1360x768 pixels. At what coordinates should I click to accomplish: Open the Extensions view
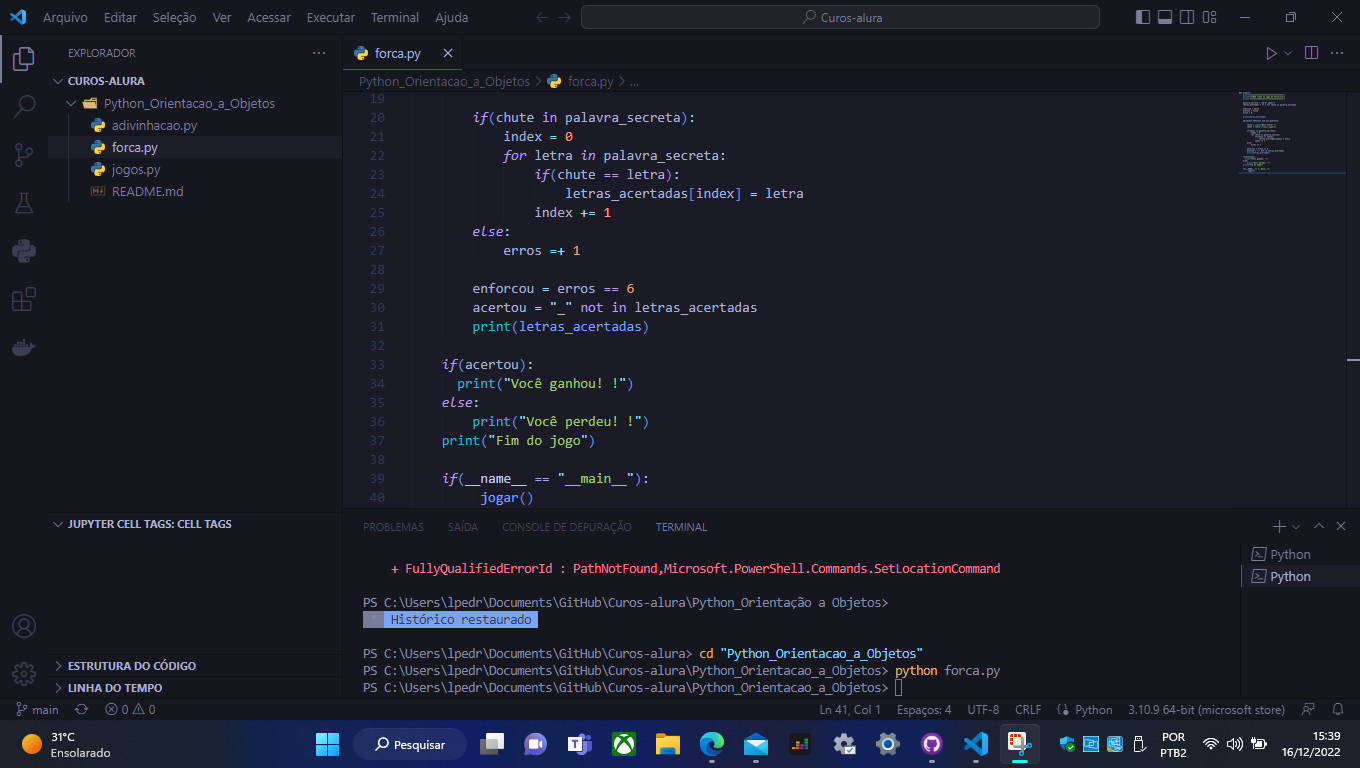point(24,299)
